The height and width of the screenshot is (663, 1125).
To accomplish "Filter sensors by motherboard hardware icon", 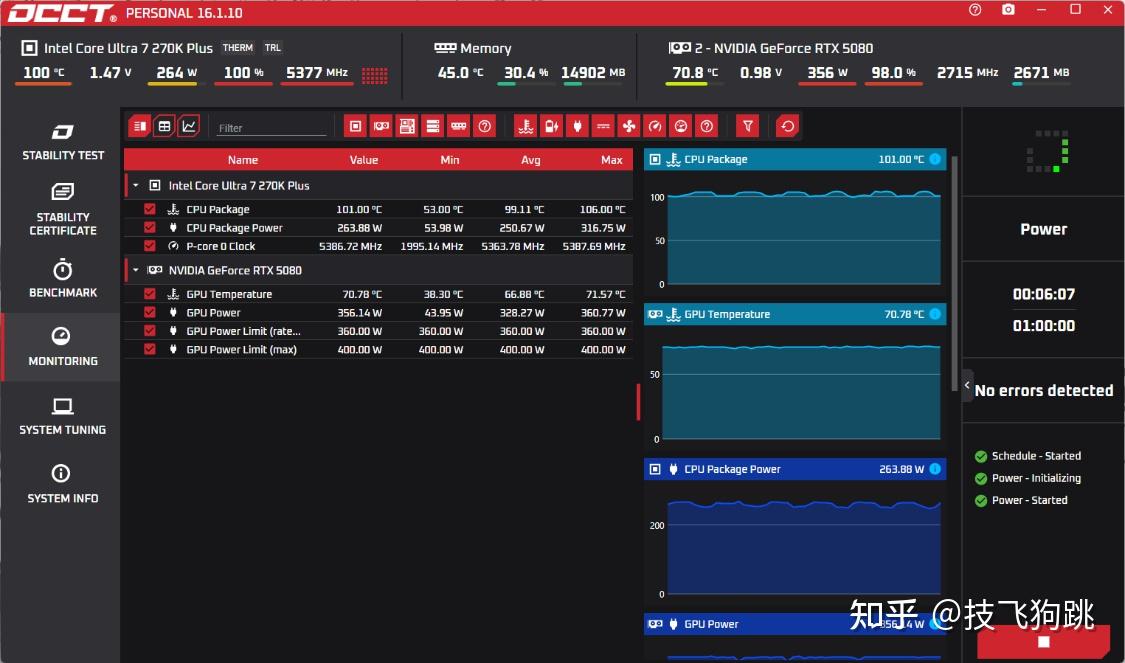I will [x=407, y=126].
